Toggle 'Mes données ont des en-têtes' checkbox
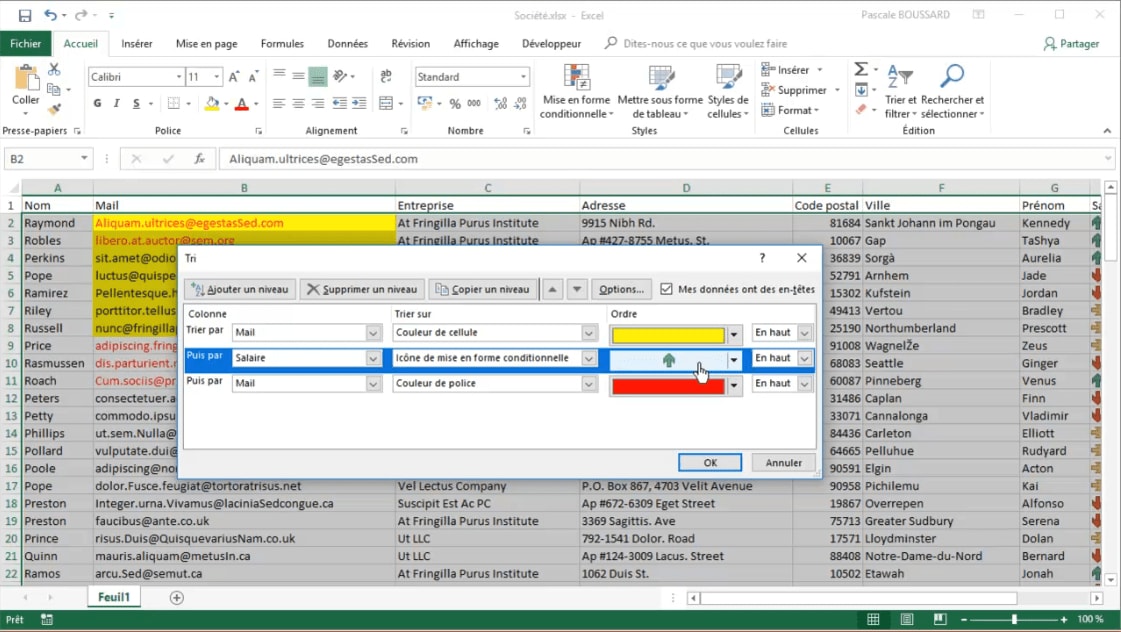This screenshot has width=1121, height=632. pos(667,289)
